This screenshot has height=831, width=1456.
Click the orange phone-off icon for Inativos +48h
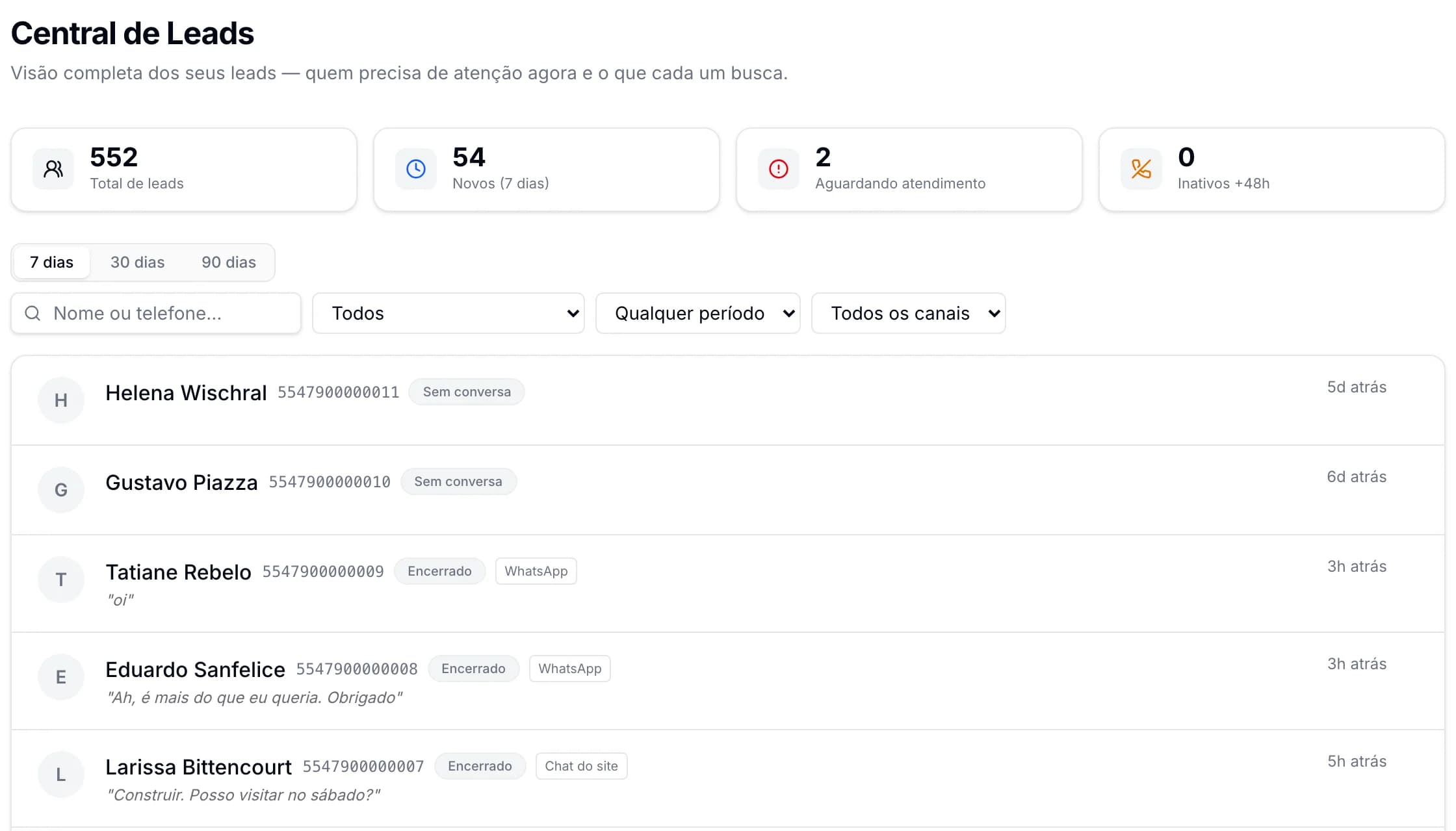click(x=1141, y=169)
